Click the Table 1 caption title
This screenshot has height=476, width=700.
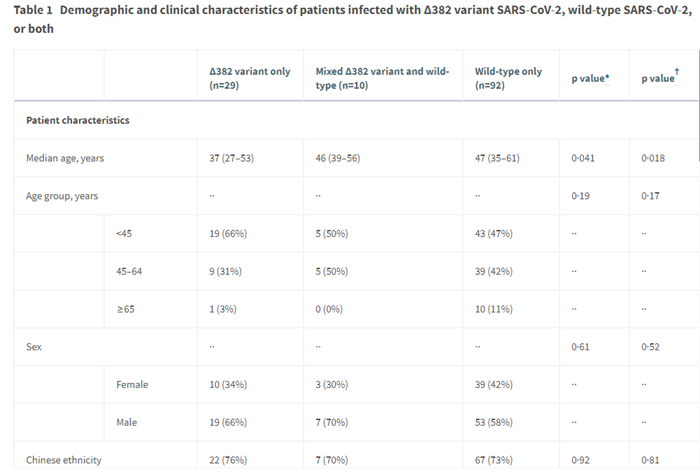[x=348, y=19]
